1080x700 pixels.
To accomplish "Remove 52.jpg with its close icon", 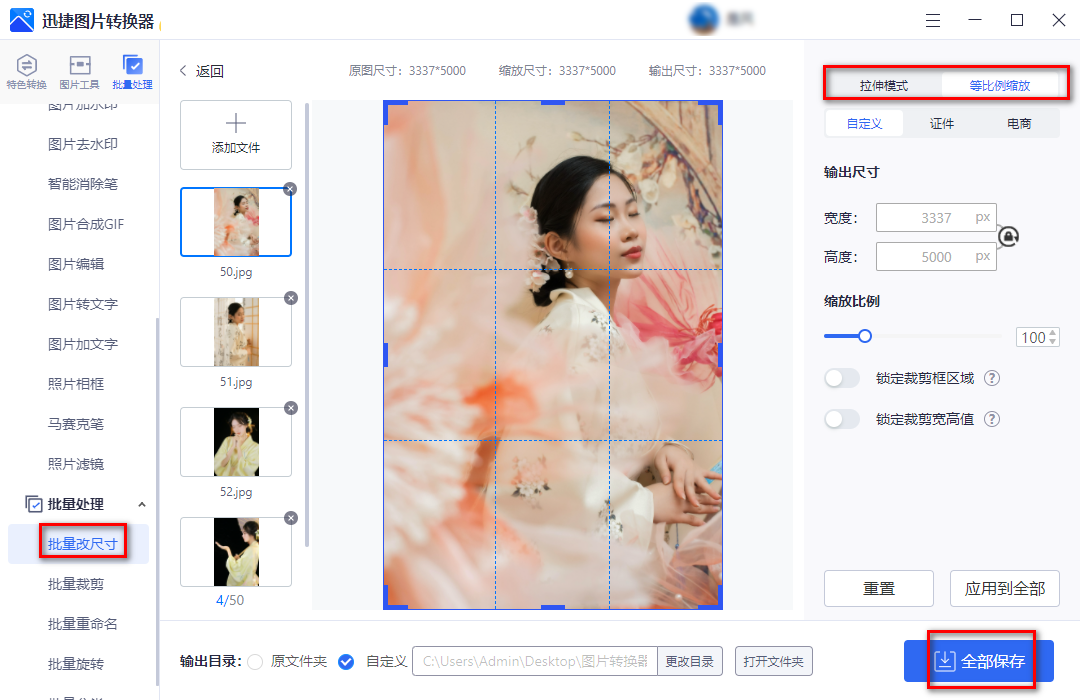I will [x=291, y=409].
